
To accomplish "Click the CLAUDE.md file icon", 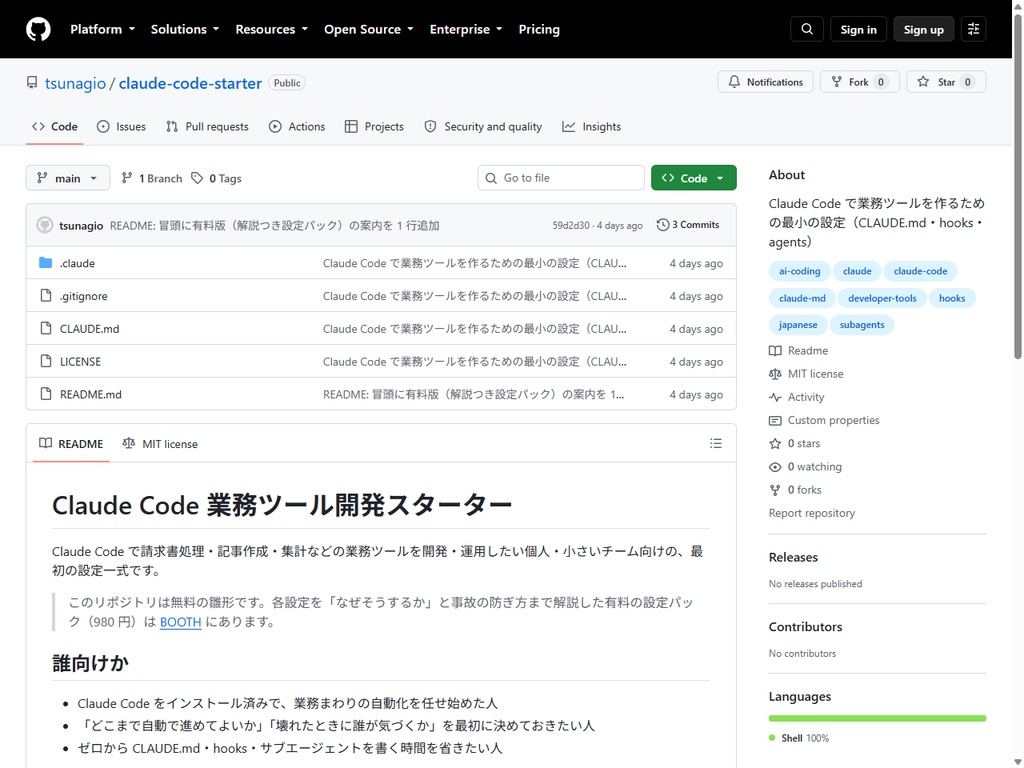I will (x=46, y=328).
